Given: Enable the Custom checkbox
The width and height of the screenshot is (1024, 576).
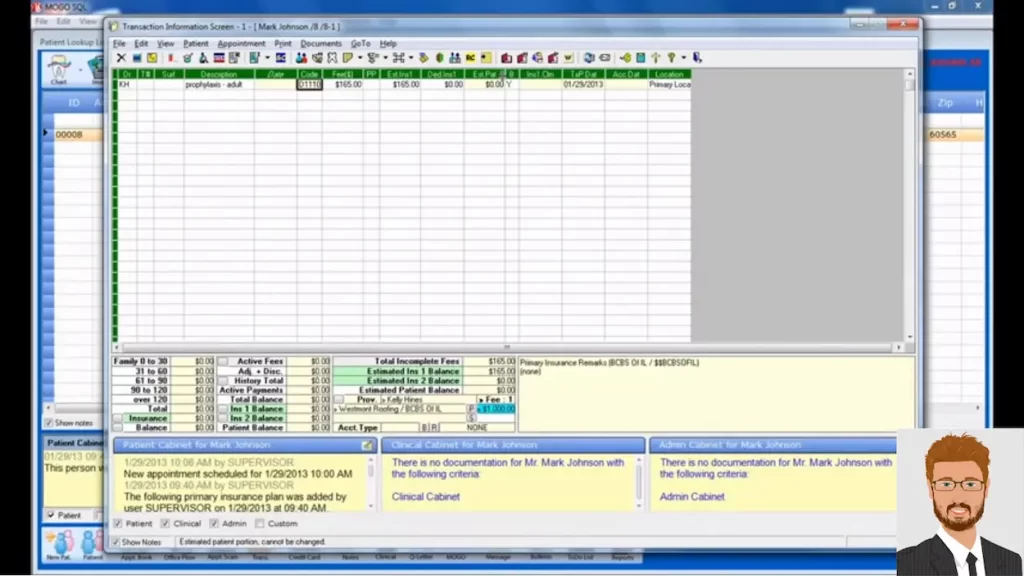Looking at the screenshot, I should coord(259,523).
